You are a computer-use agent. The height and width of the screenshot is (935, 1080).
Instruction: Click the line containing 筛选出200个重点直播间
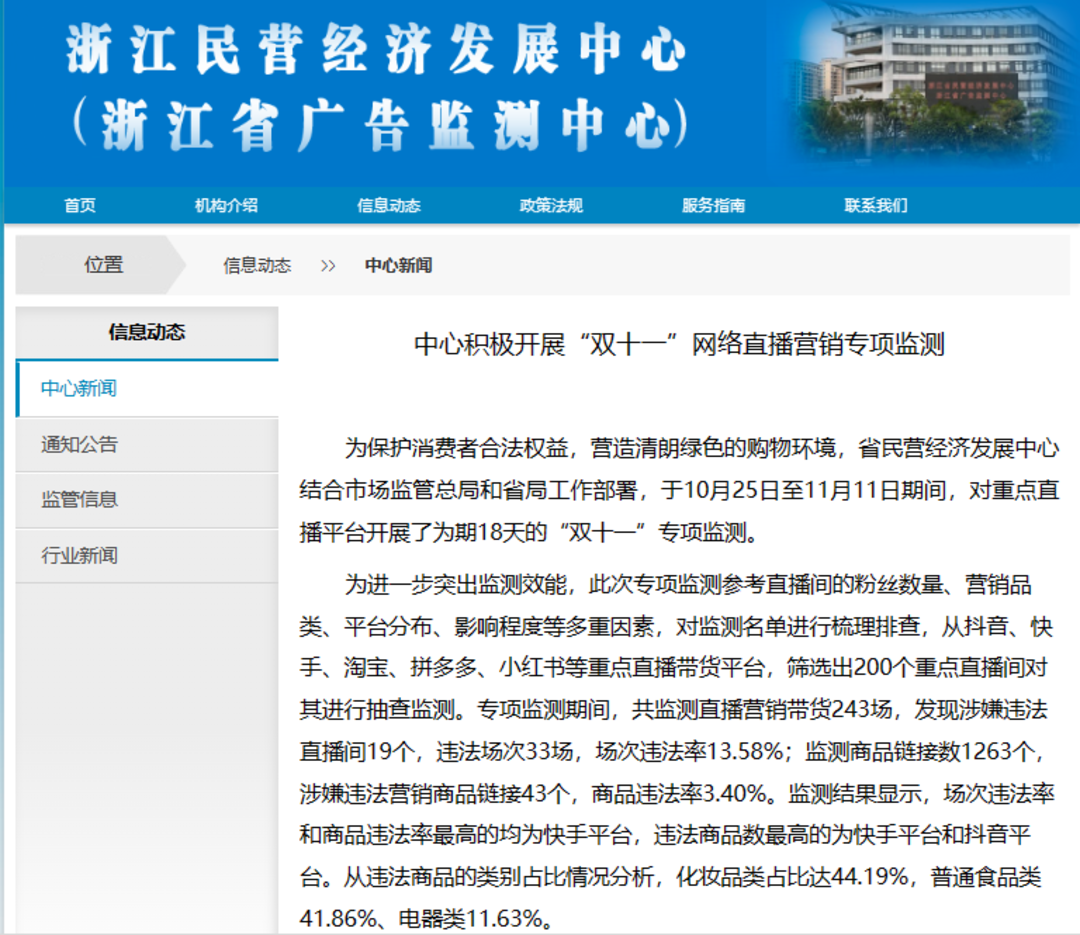point(673,668)
